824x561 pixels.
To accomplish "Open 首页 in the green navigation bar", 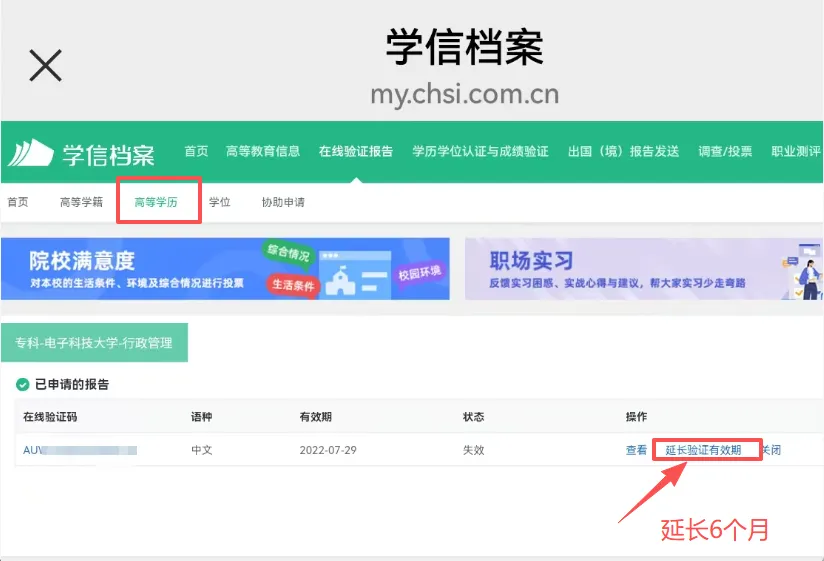I will pos(196,151).
